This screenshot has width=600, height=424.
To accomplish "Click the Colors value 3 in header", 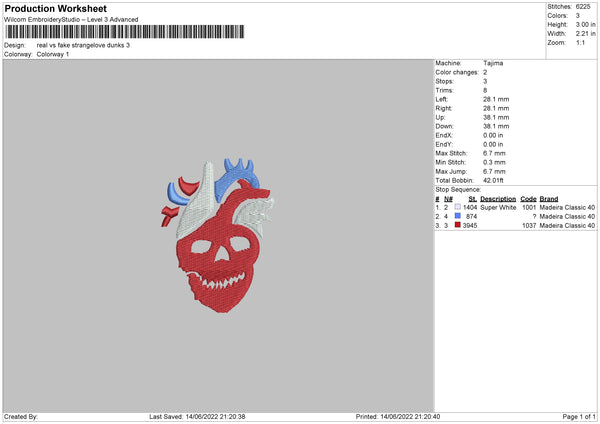I will [578, 16].
